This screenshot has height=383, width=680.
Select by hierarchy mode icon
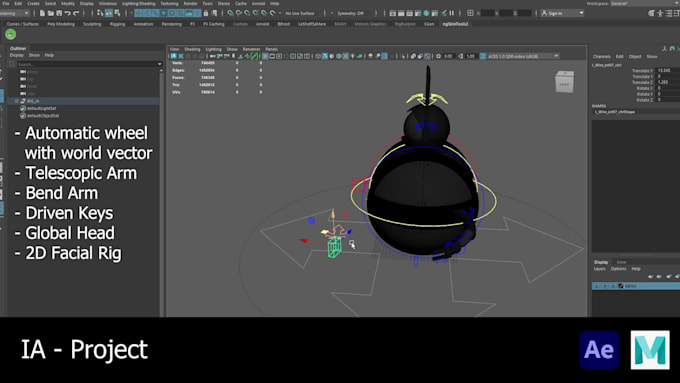[100, 13]
